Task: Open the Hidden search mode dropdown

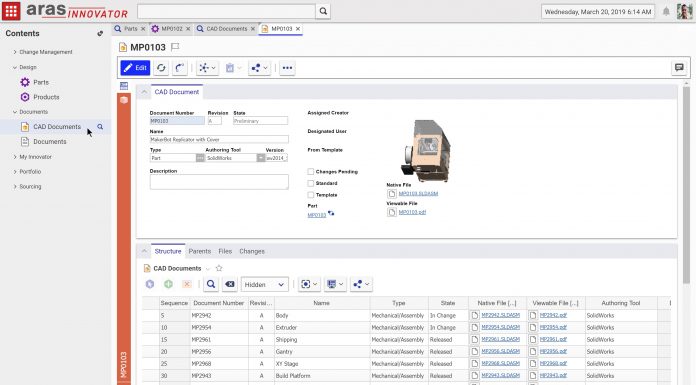Action: tap(265, 285)
